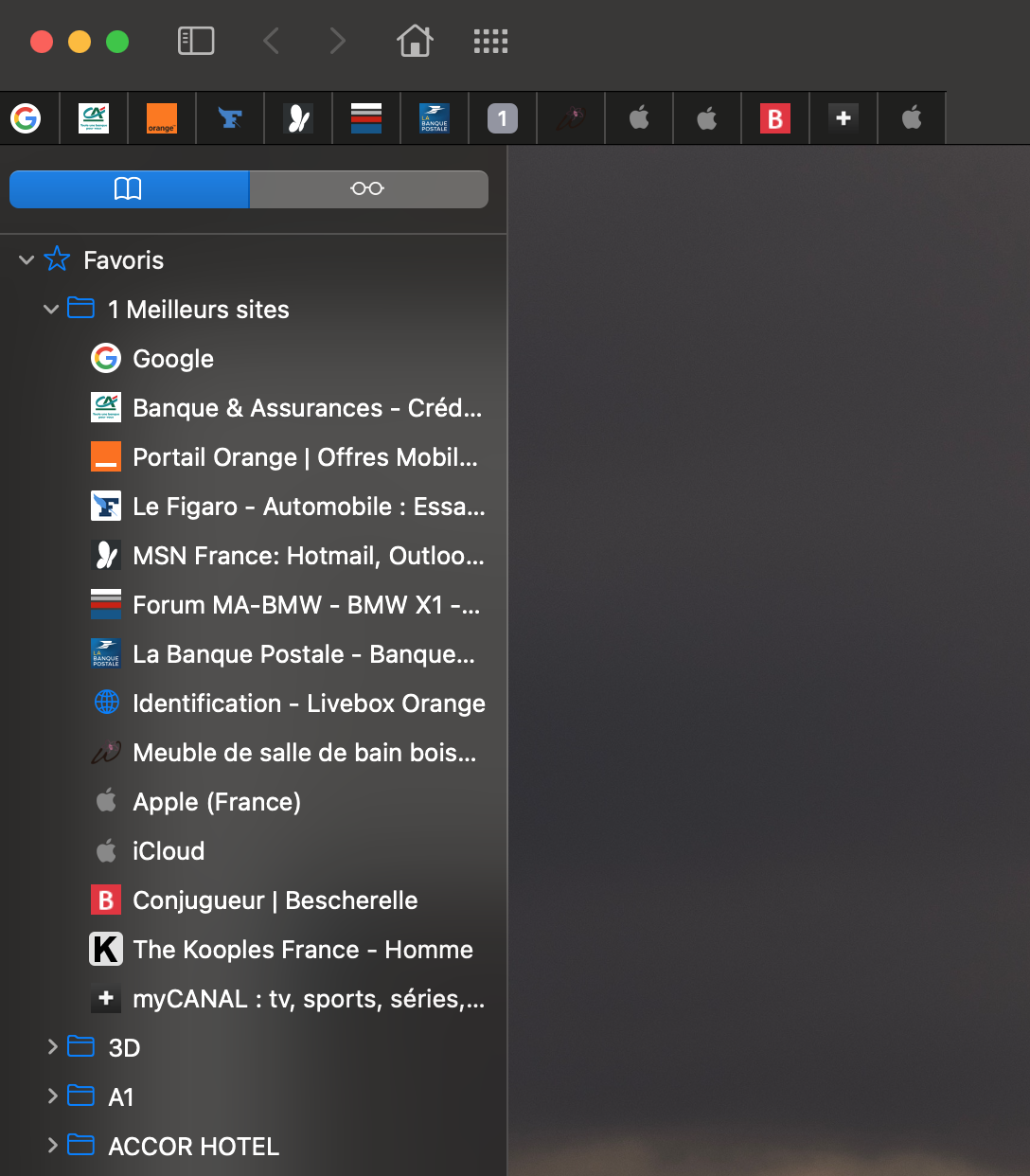The height and width of the screenshot is (1176, 1030).
Task: Open Identification - Livebox Orange bookmark
Action: 253,704
